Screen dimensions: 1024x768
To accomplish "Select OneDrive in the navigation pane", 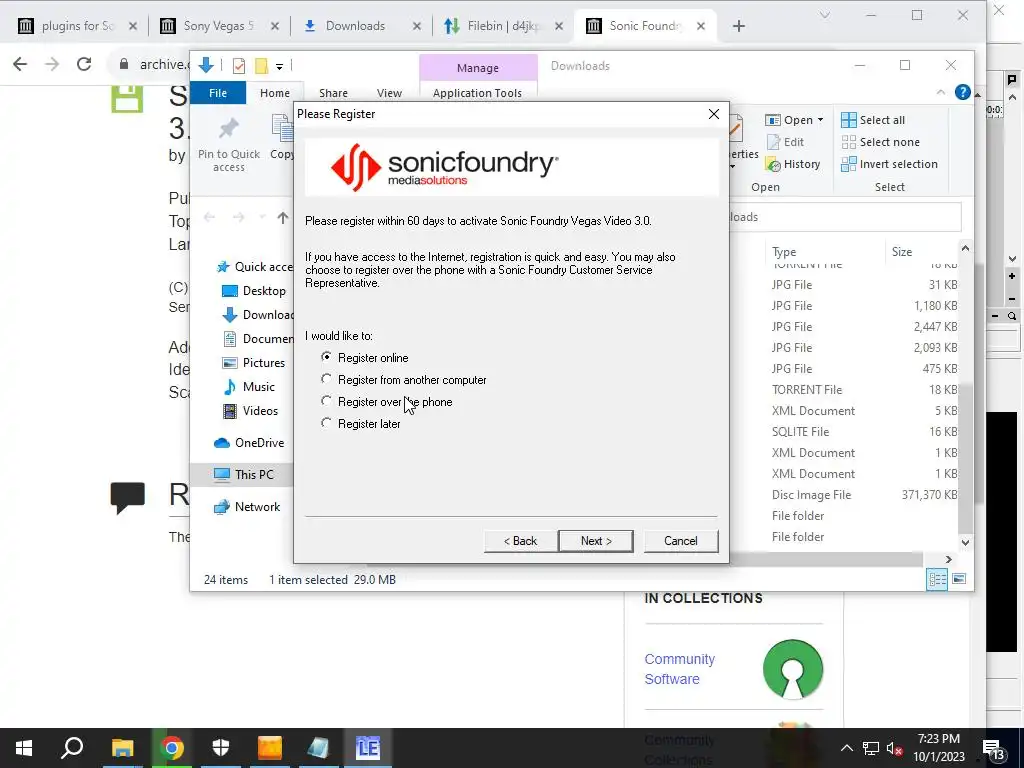I will (249, 443).
